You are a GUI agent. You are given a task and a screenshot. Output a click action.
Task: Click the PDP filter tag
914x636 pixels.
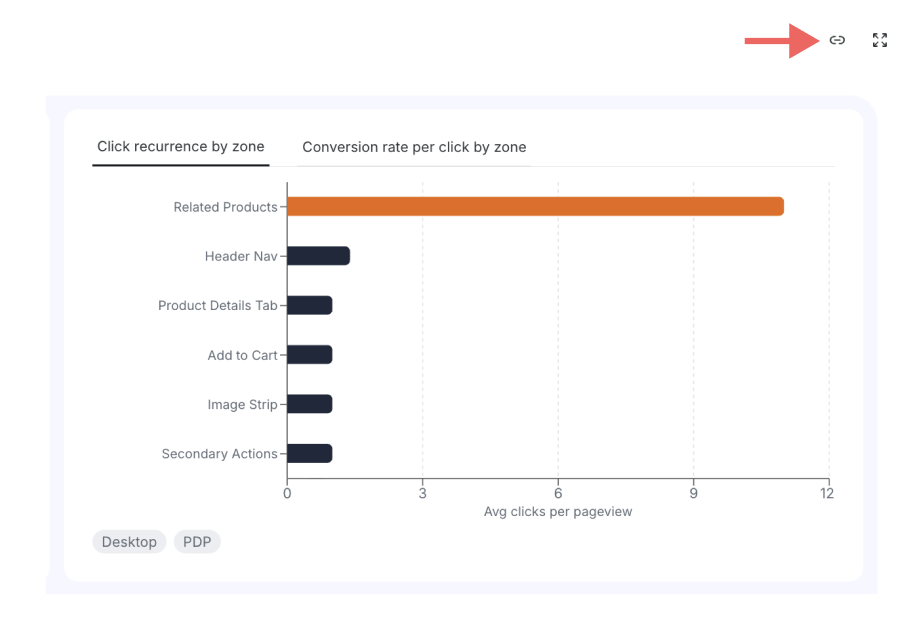(x=197, y=542)
